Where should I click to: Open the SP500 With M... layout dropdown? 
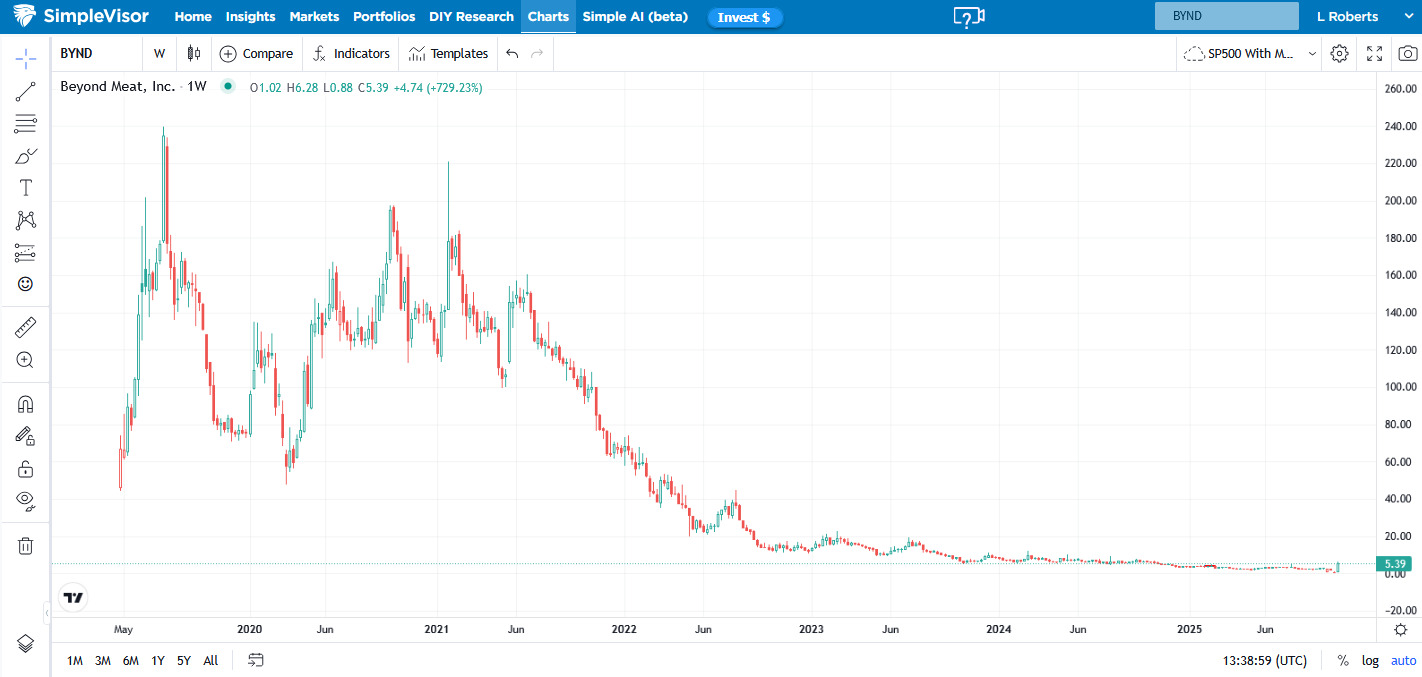pyautogui.click(x=1250, y=54)
